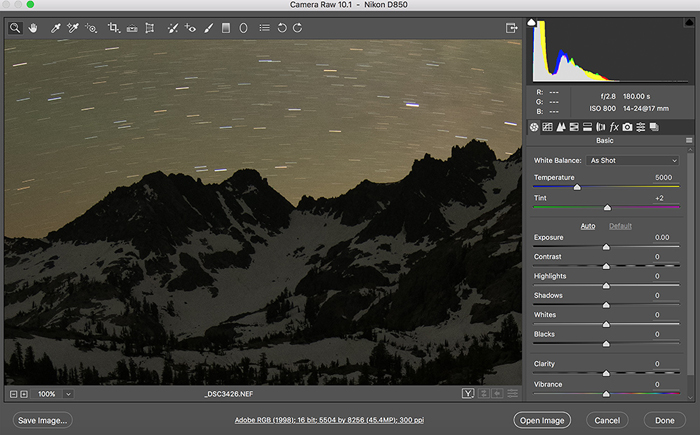Toggle full screen mode button
This screenshot has height=435, width=700.
click(511, 28)
